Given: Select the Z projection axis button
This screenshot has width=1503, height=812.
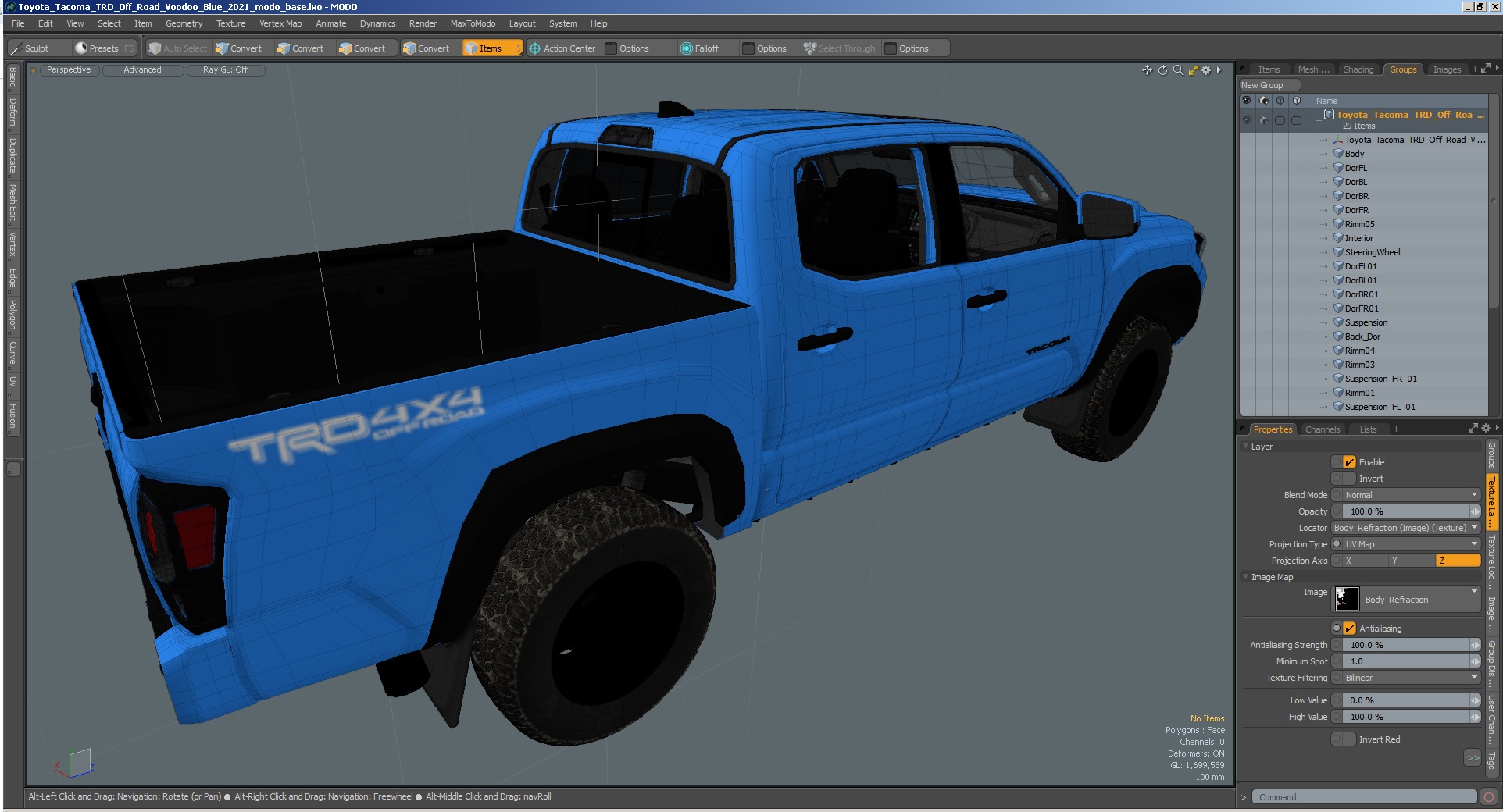Looking at the screenshot, I should pos(1458,561).
